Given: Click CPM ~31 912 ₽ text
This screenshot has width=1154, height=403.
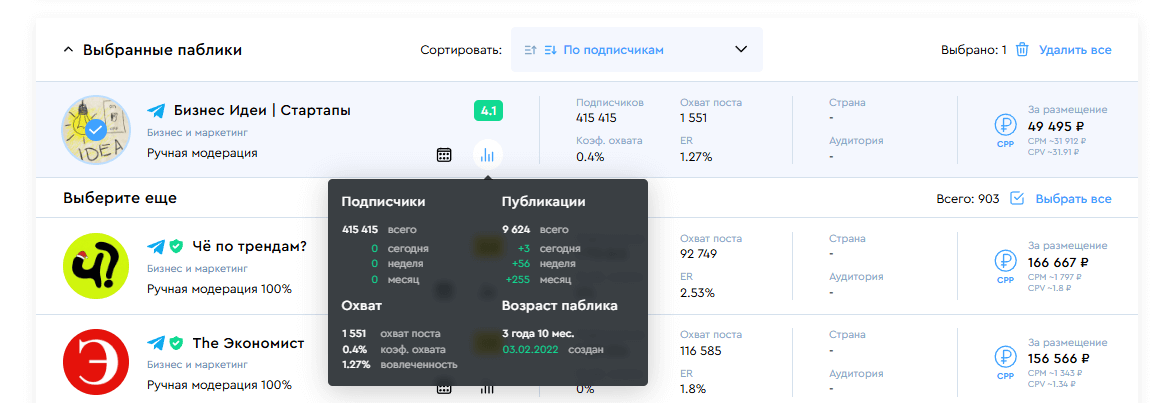Looking at the screenshot, I should coord(1058,141).
